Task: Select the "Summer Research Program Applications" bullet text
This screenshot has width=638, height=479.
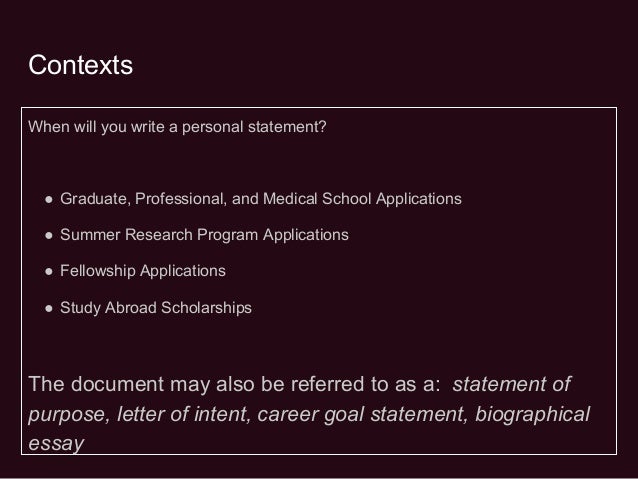Action: [x=204, y=235]
